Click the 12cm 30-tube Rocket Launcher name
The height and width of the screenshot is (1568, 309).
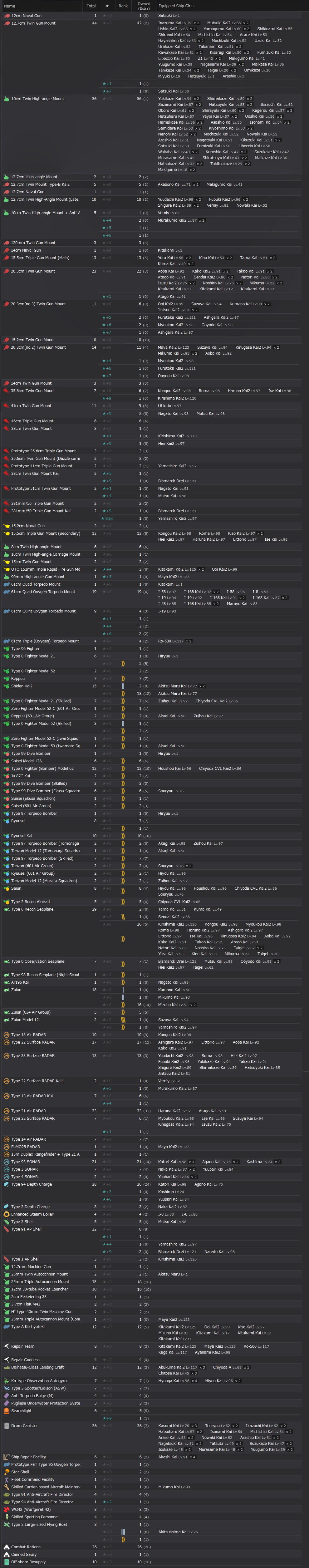[40, 1289]
